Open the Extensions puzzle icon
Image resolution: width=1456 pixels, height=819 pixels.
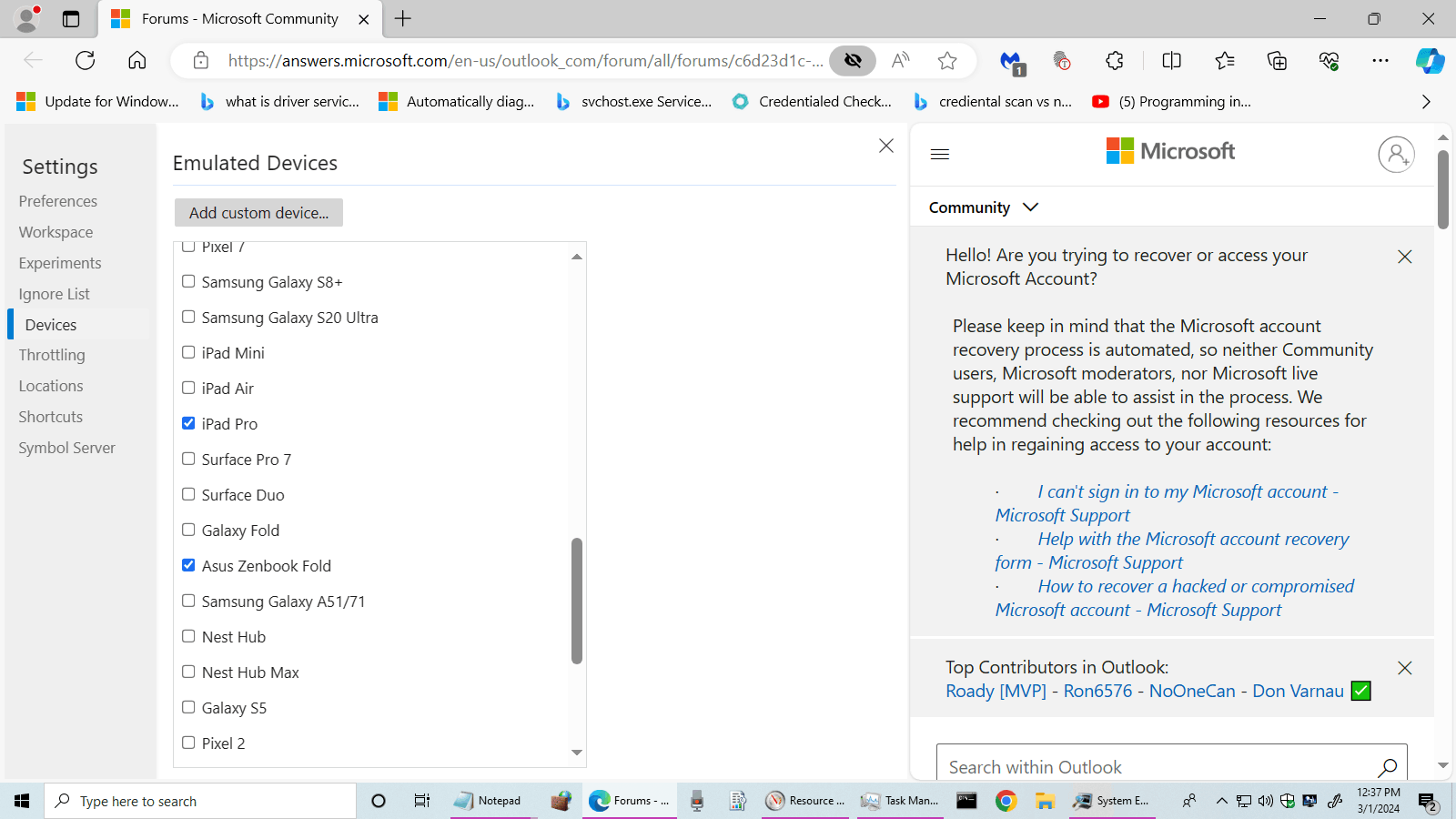coord(1115,60)
